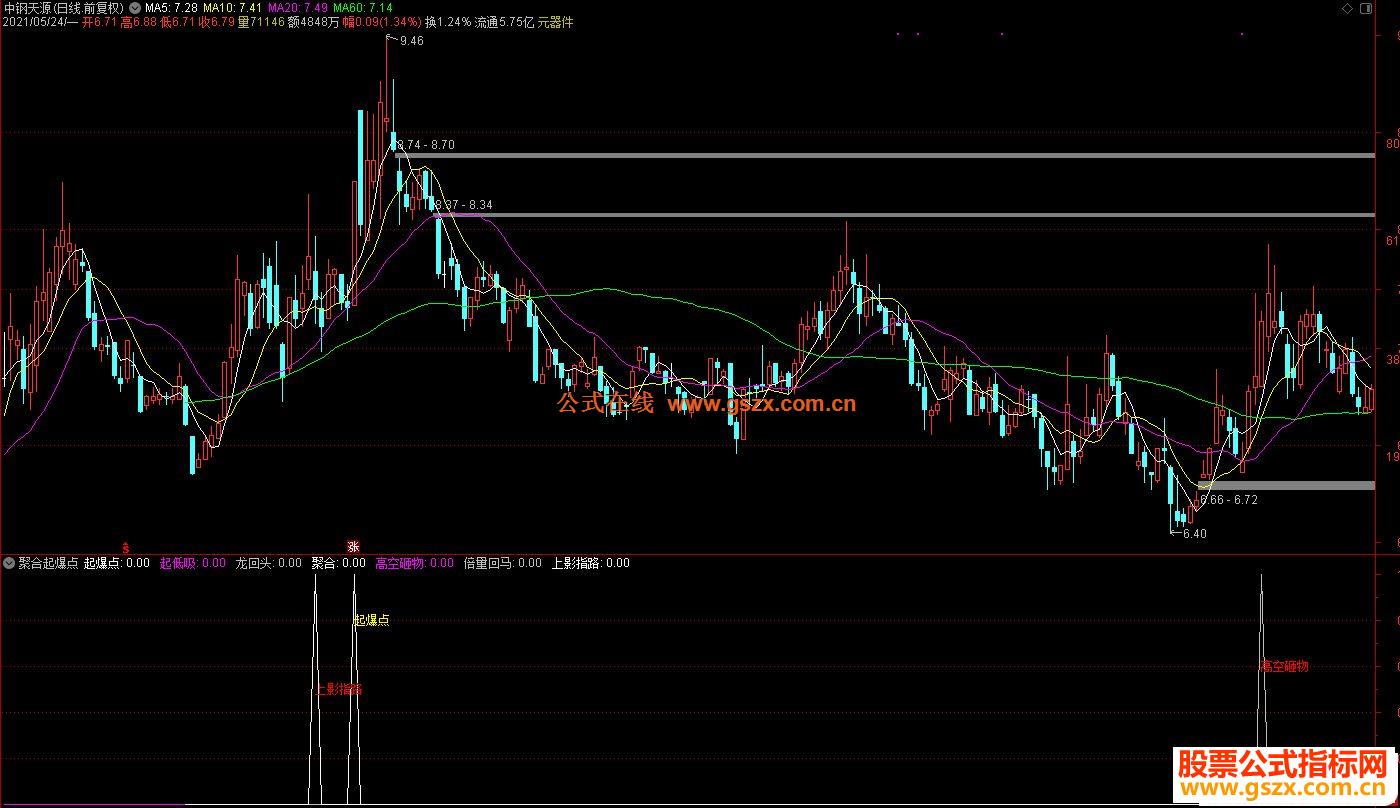Click the 龙回头: 0.00 indicator value
This screenshot has width=1400, height=808.
(x=268, y=563)
